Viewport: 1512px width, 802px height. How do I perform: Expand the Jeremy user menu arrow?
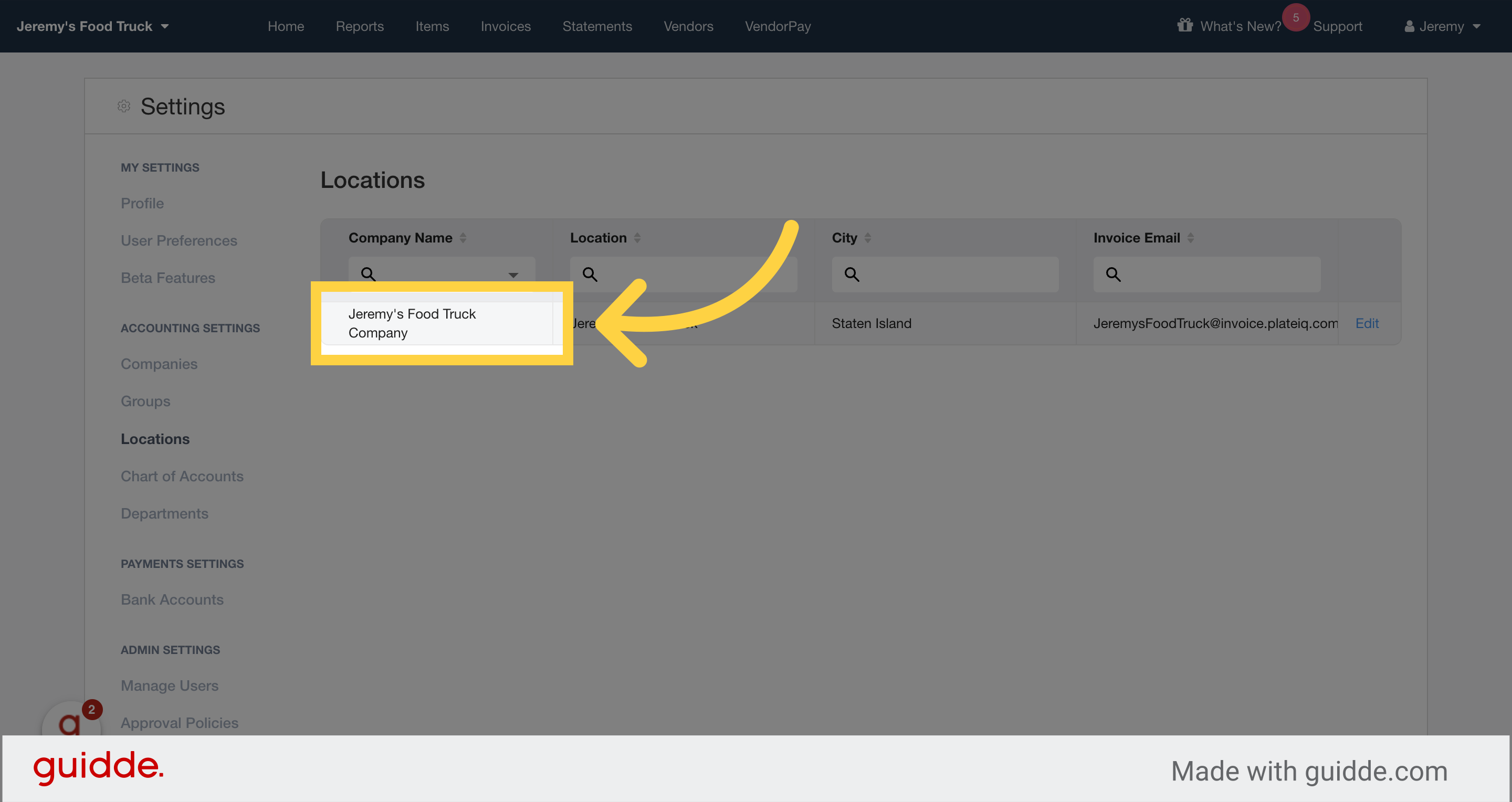tap(1477, 27)
